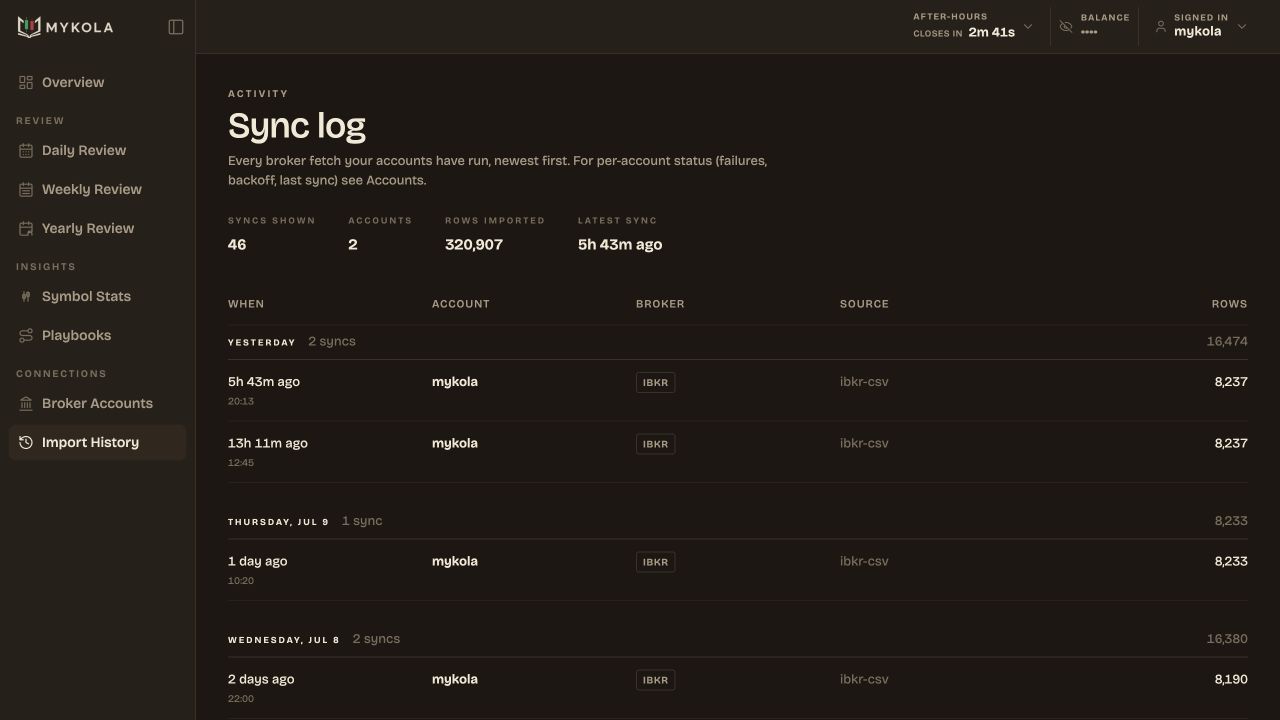
Task: Click the 5h 43m ago sync row timestamp
Action: pos(264,381)
